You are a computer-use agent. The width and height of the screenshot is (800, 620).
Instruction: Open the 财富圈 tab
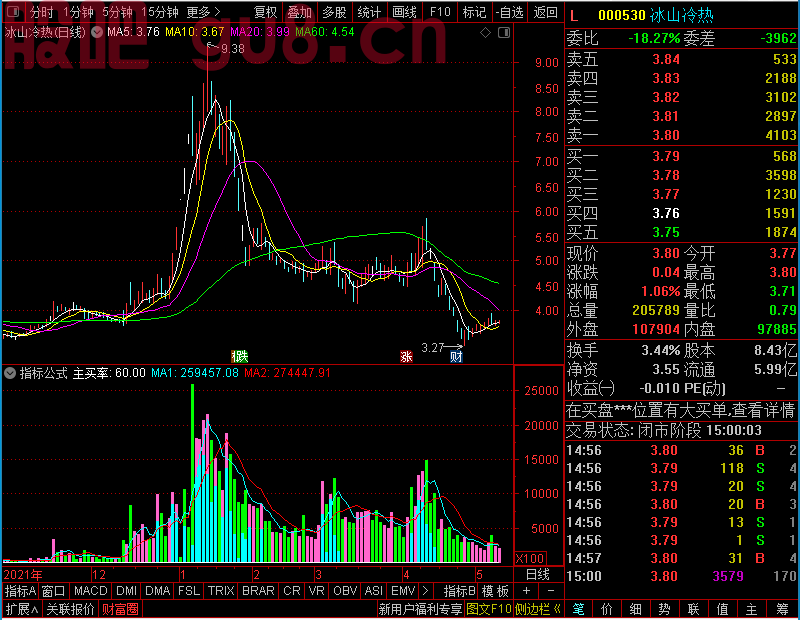click(120, 609)
